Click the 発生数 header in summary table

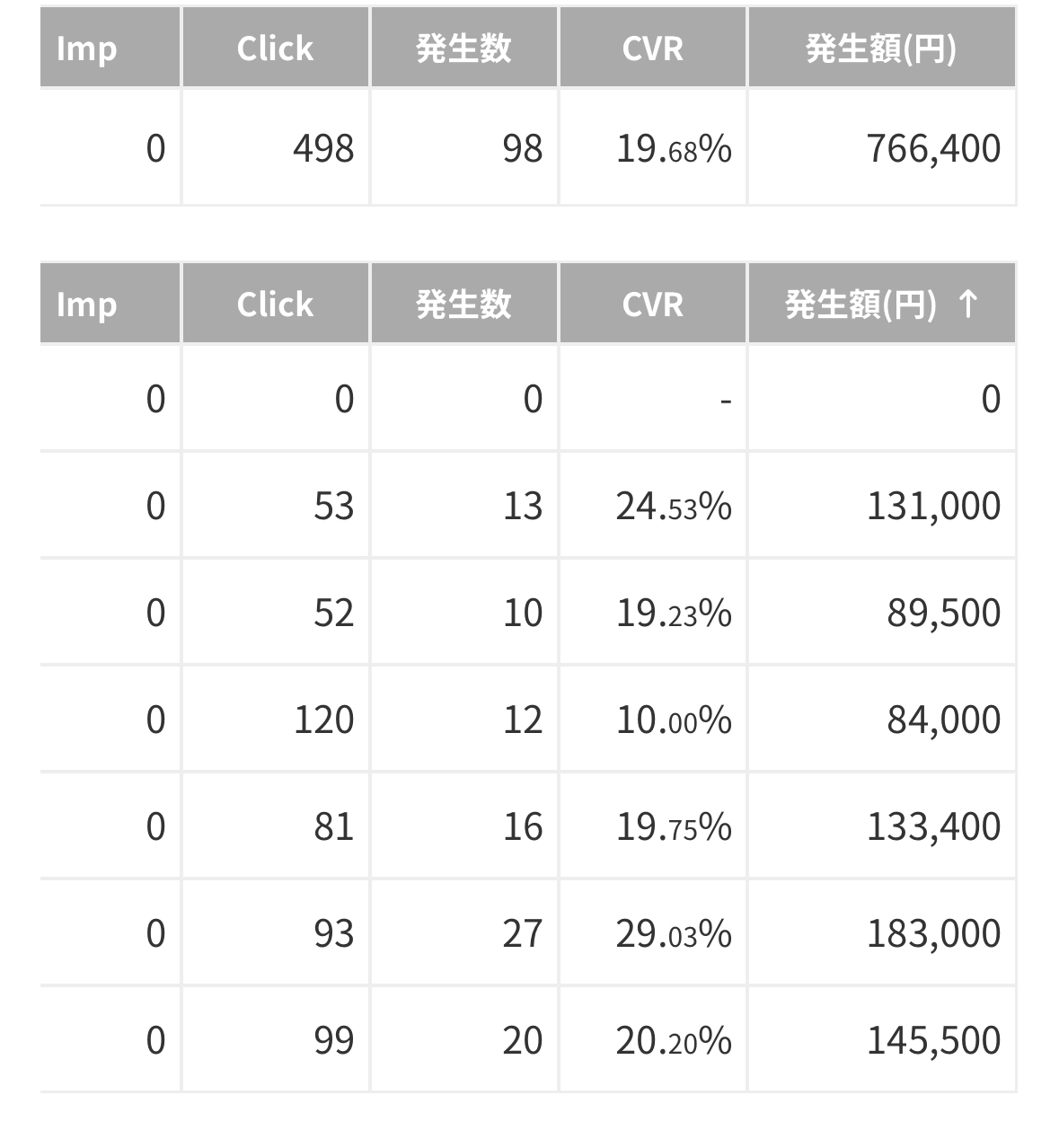point(463,49)
